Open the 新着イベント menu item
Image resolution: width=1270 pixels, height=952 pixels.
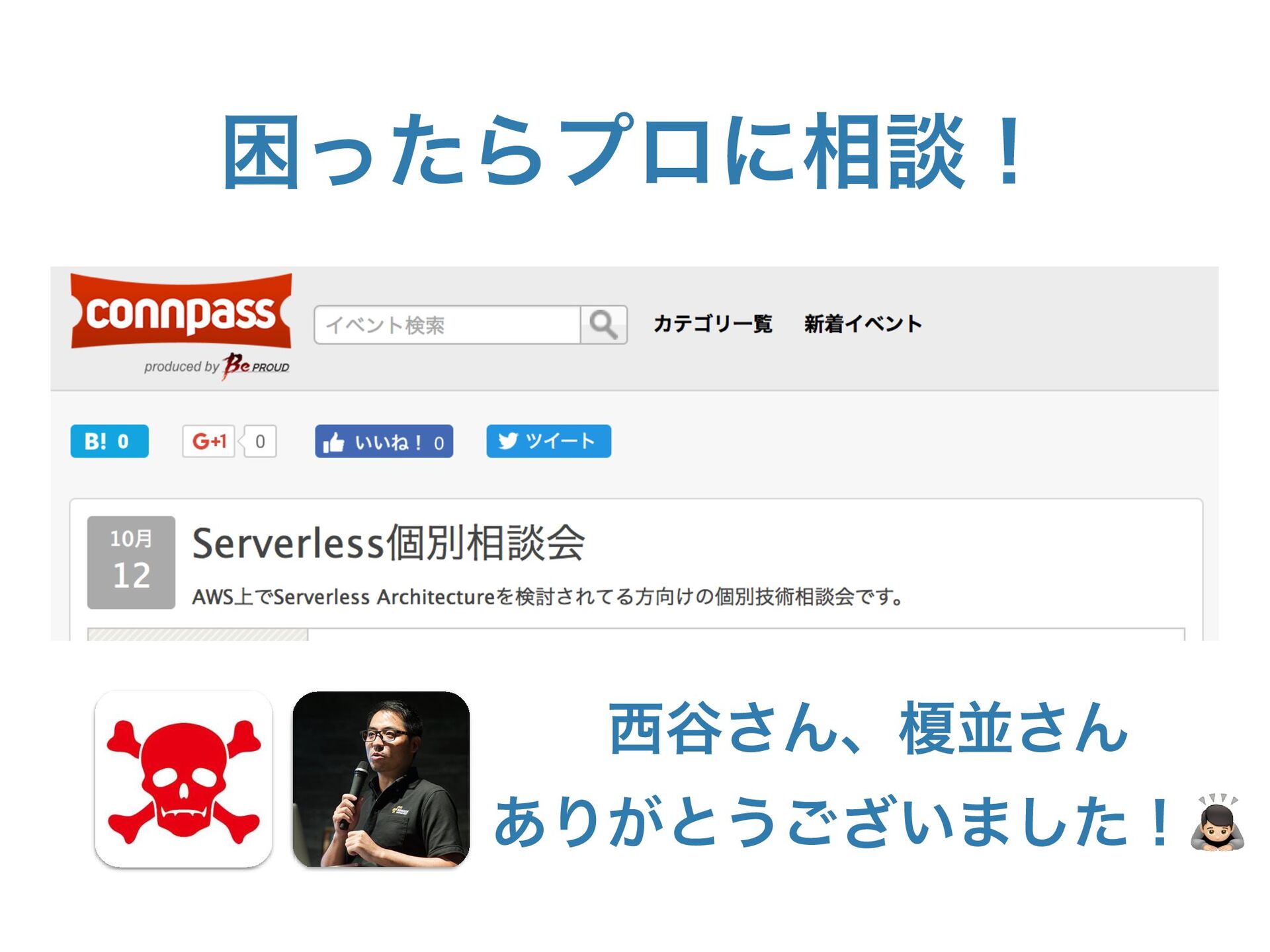[x=863, y=324]
